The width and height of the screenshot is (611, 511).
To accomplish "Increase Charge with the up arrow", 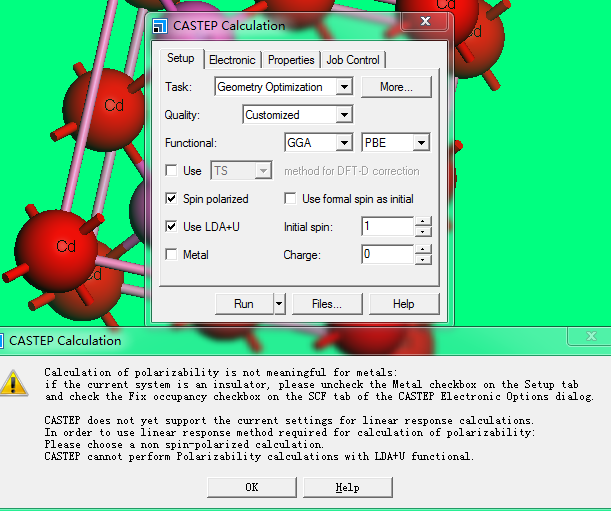I will click(x=423, y=250).
